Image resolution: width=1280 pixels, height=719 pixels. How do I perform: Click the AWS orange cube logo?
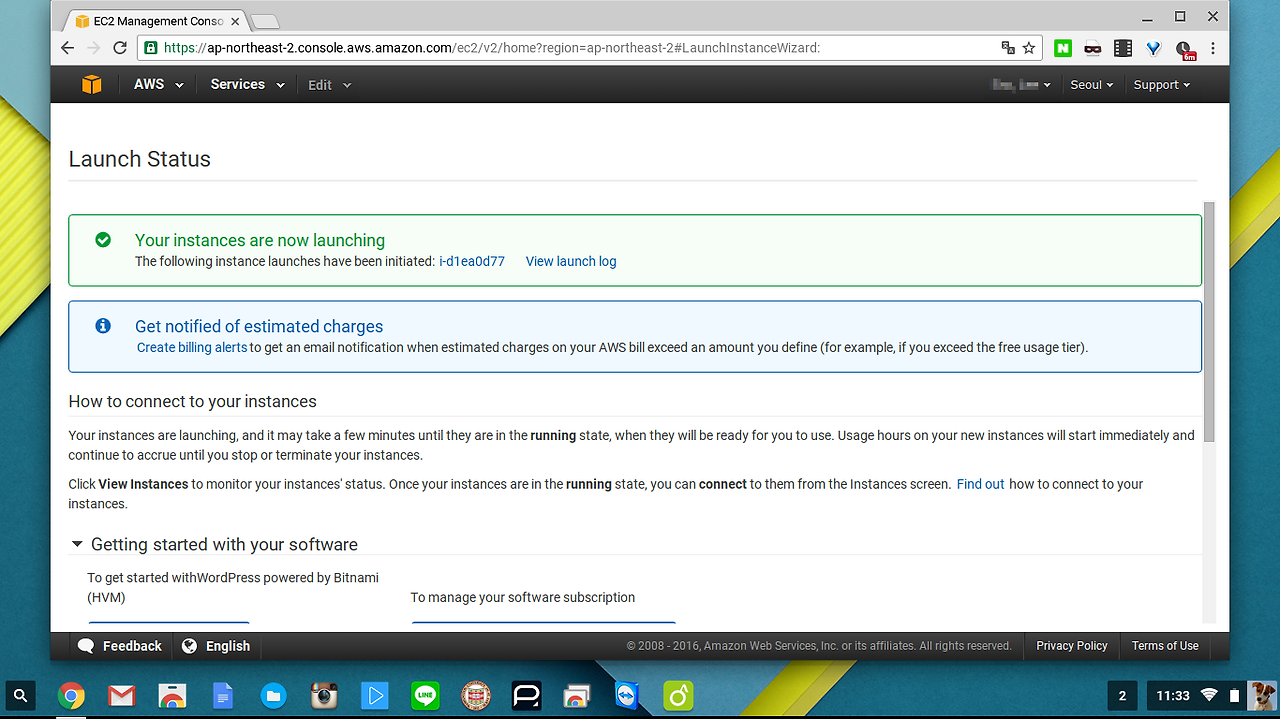click(x=91, y=85)
